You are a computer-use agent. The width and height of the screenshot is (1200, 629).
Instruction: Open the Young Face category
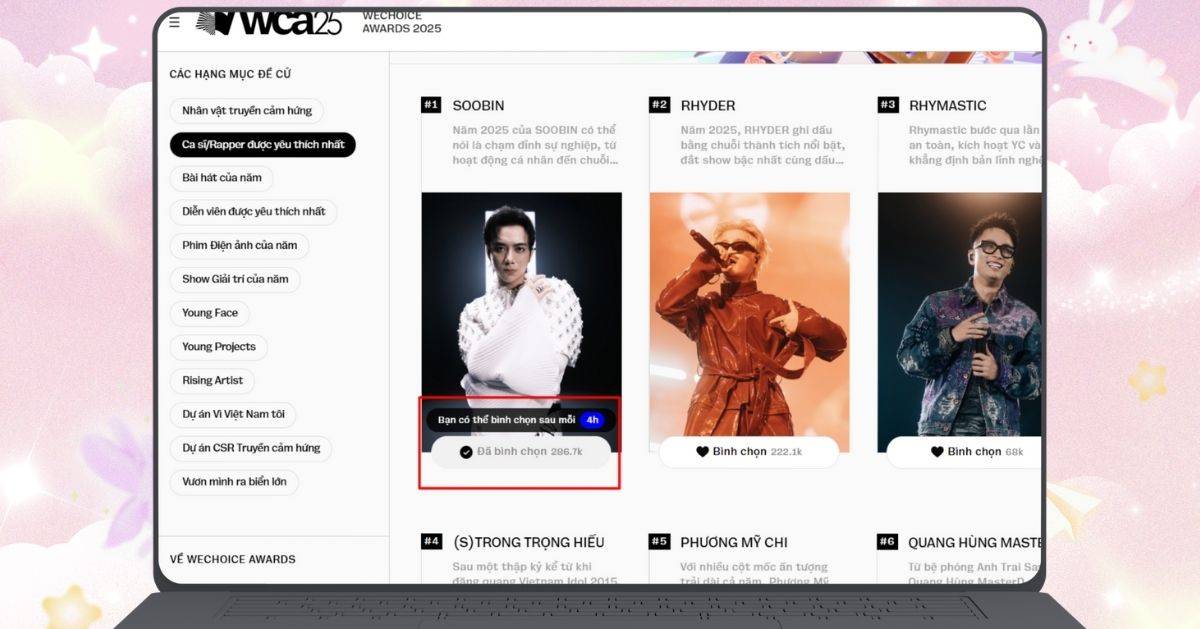pyautogui.click(x=210, y=313)
